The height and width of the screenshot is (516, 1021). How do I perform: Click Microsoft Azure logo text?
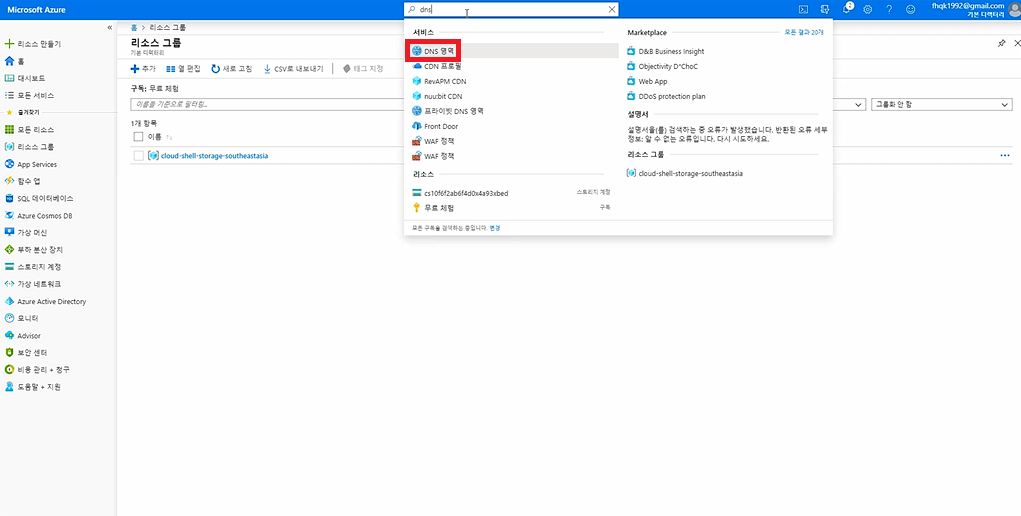[x=36, y=10]
